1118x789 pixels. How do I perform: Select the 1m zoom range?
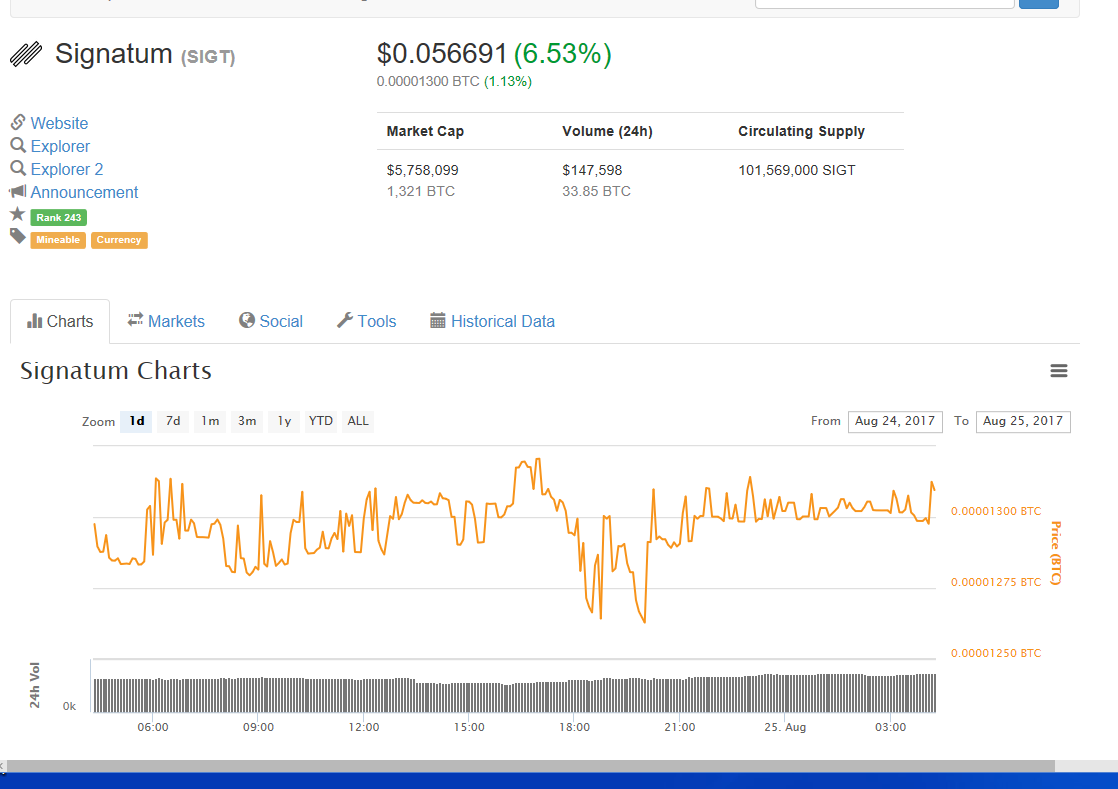210,421
